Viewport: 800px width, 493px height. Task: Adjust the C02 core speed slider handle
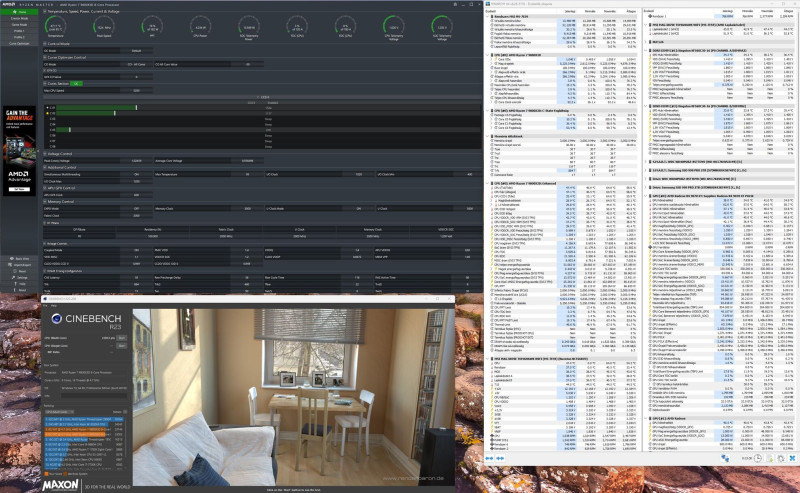(x=114, y=113)
